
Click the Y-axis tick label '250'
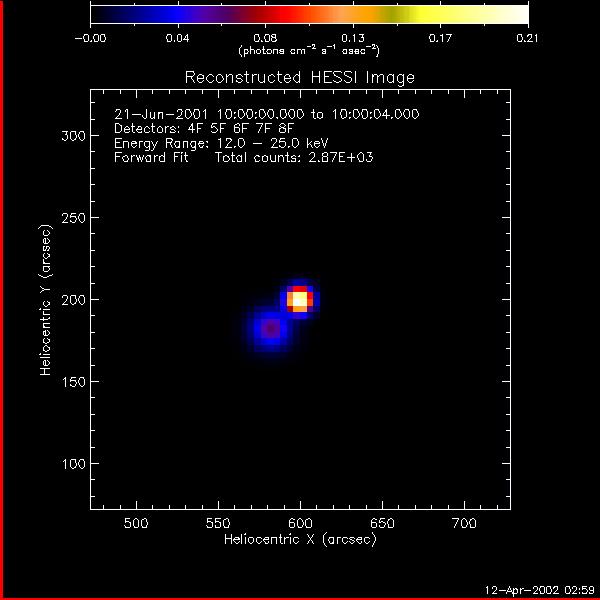[x=73, y=218]
